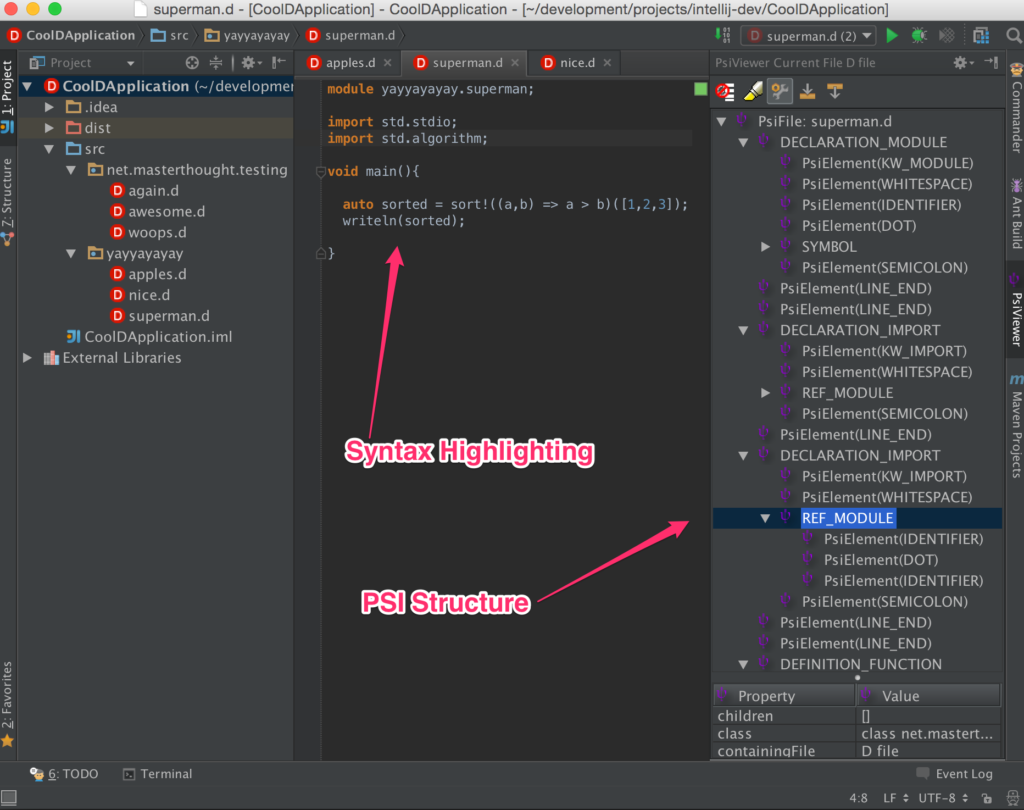This screenshot has height=810, width=1024.
Task: Close the apples.d editor tab
Action: pos(388,63)
